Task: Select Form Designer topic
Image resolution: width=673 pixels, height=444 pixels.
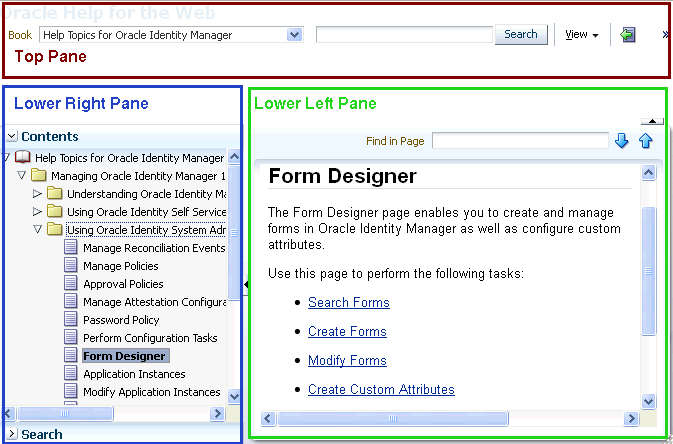Action: (x=126, y=356)
